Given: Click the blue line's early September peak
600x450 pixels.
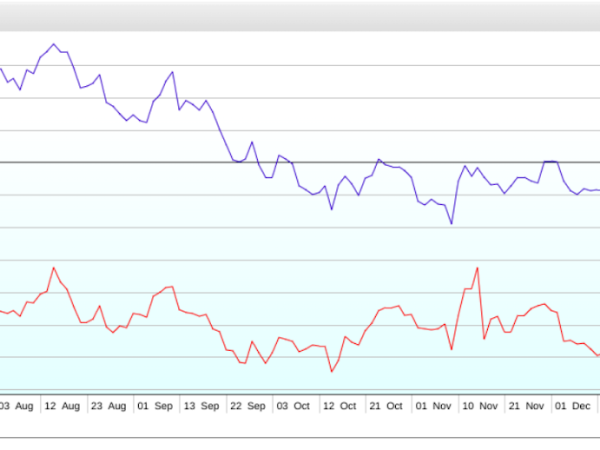Looking at the screenshot, I should click(x=173, y=72).
